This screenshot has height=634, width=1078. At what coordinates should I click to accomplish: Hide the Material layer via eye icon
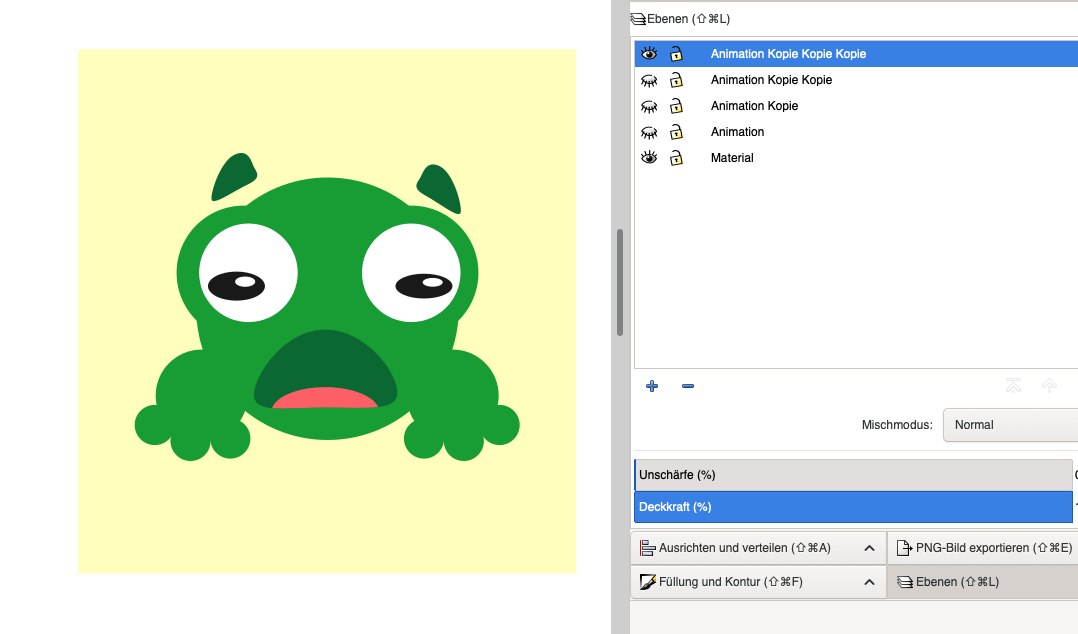click(649, 158)
